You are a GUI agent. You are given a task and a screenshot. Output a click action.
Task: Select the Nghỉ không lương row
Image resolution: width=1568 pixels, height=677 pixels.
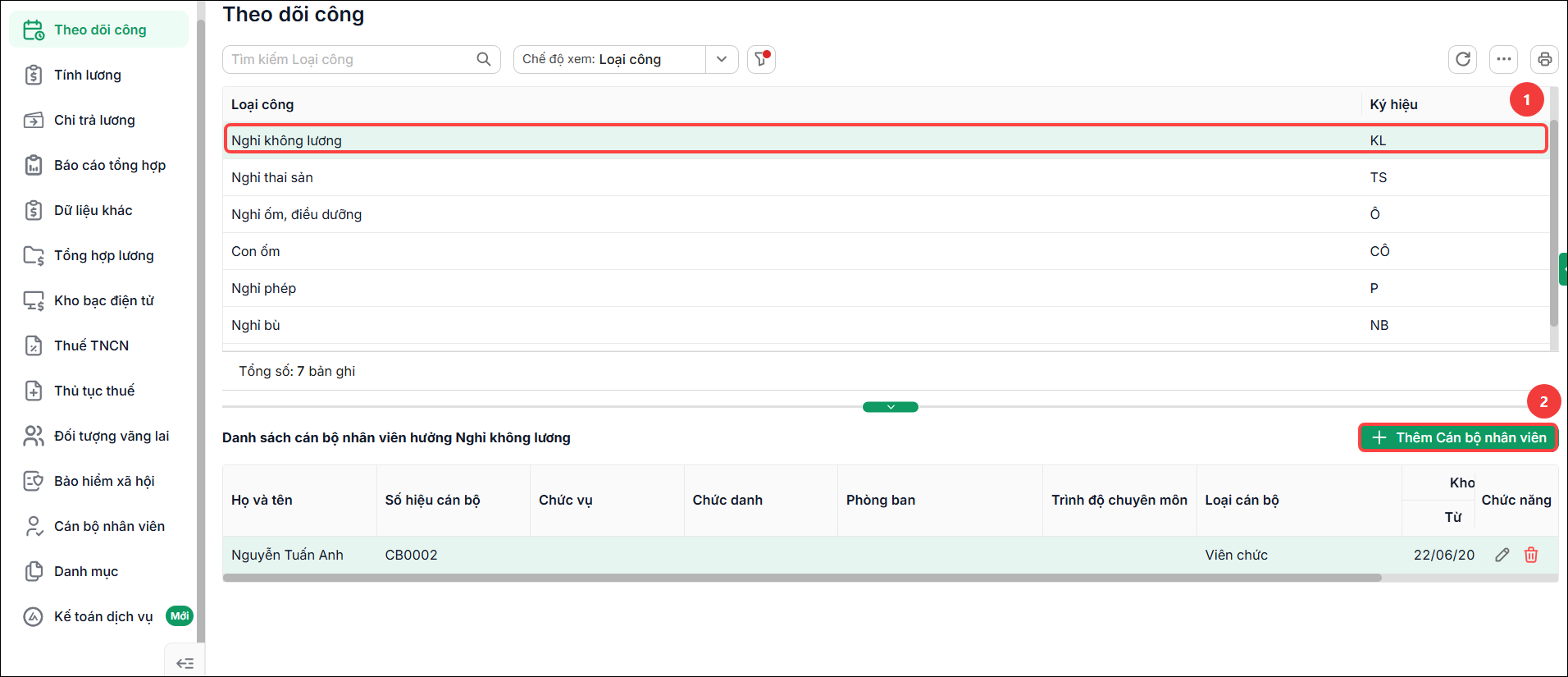(886, 140)
